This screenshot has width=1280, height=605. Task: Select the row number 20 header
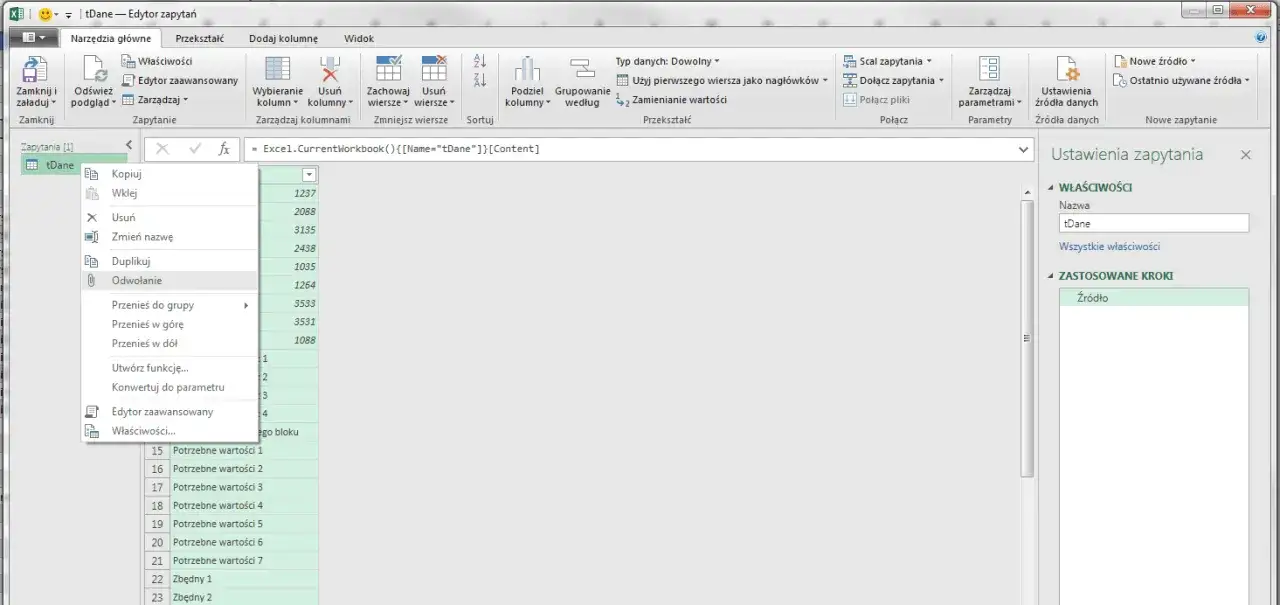[x=156, y=542]
